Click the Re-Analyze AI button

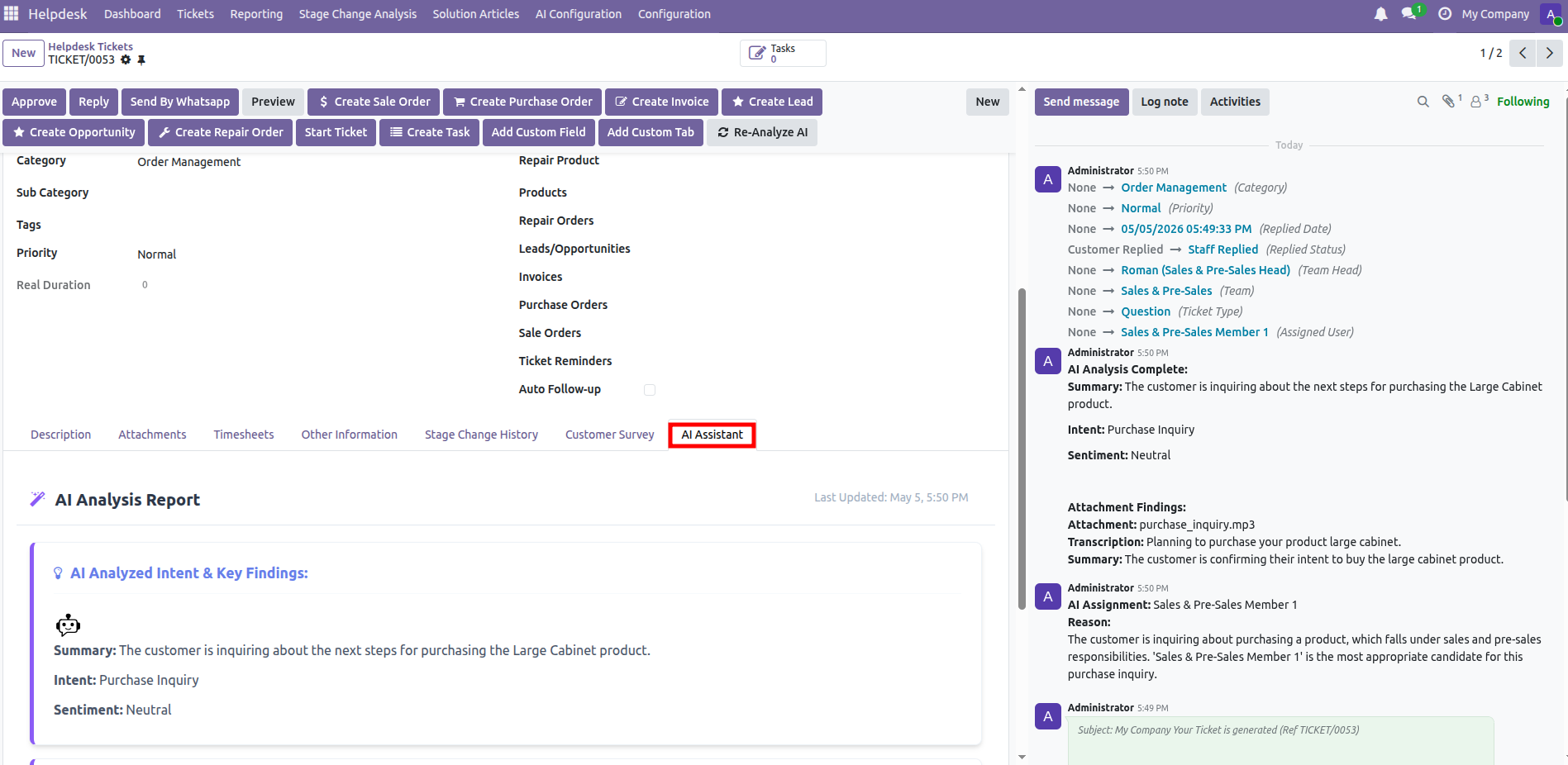(x=762, y=132)
